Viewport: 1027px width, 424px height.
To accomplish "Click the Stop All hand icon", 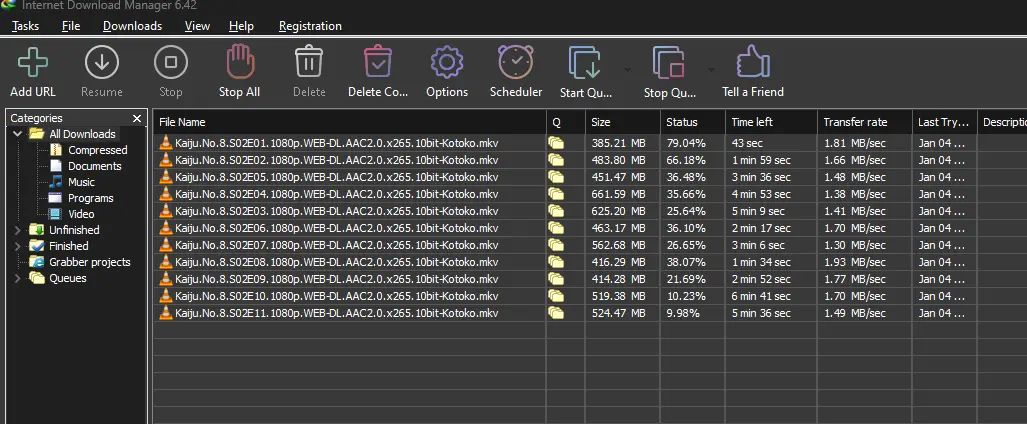I will tap(239, 63).
